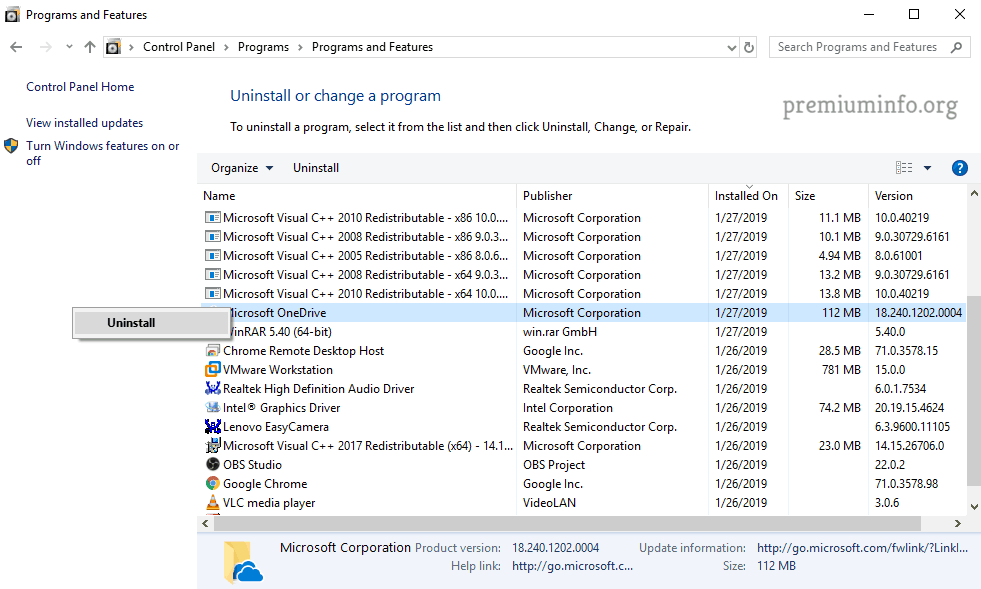Open recent locations dropdown arrow
The width and height of the screenshot is (981, 589).
(x=69, y=47)
